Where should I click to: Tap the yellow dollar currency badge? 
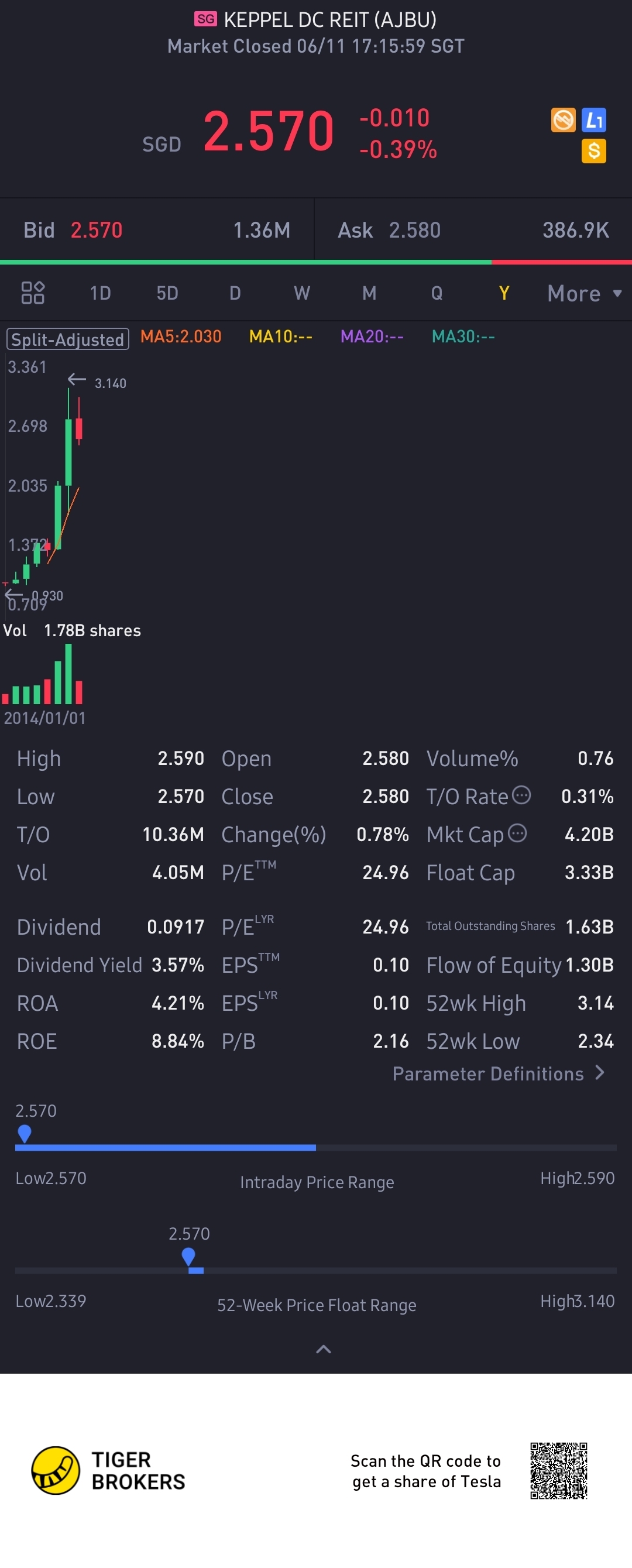[x=593, y=151]
